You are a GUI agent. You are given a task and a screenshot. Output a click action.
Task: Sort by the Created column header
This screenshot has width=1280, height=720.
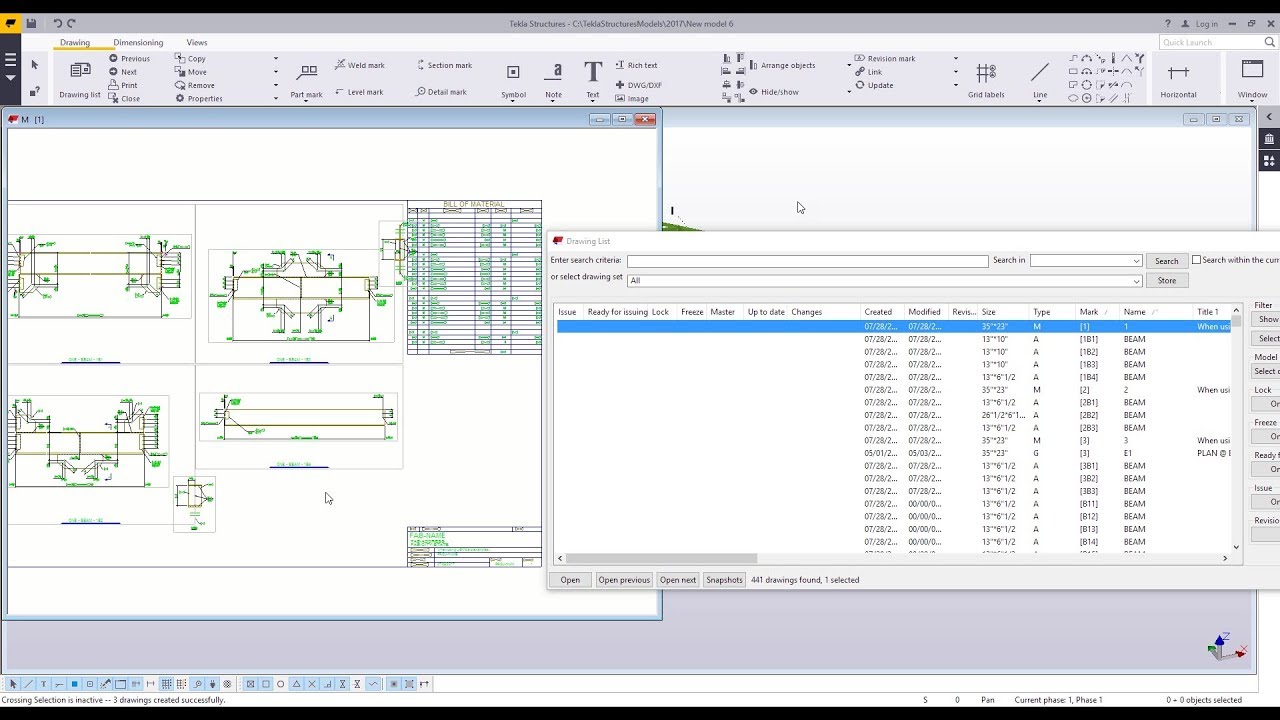[x=883, y=312]
